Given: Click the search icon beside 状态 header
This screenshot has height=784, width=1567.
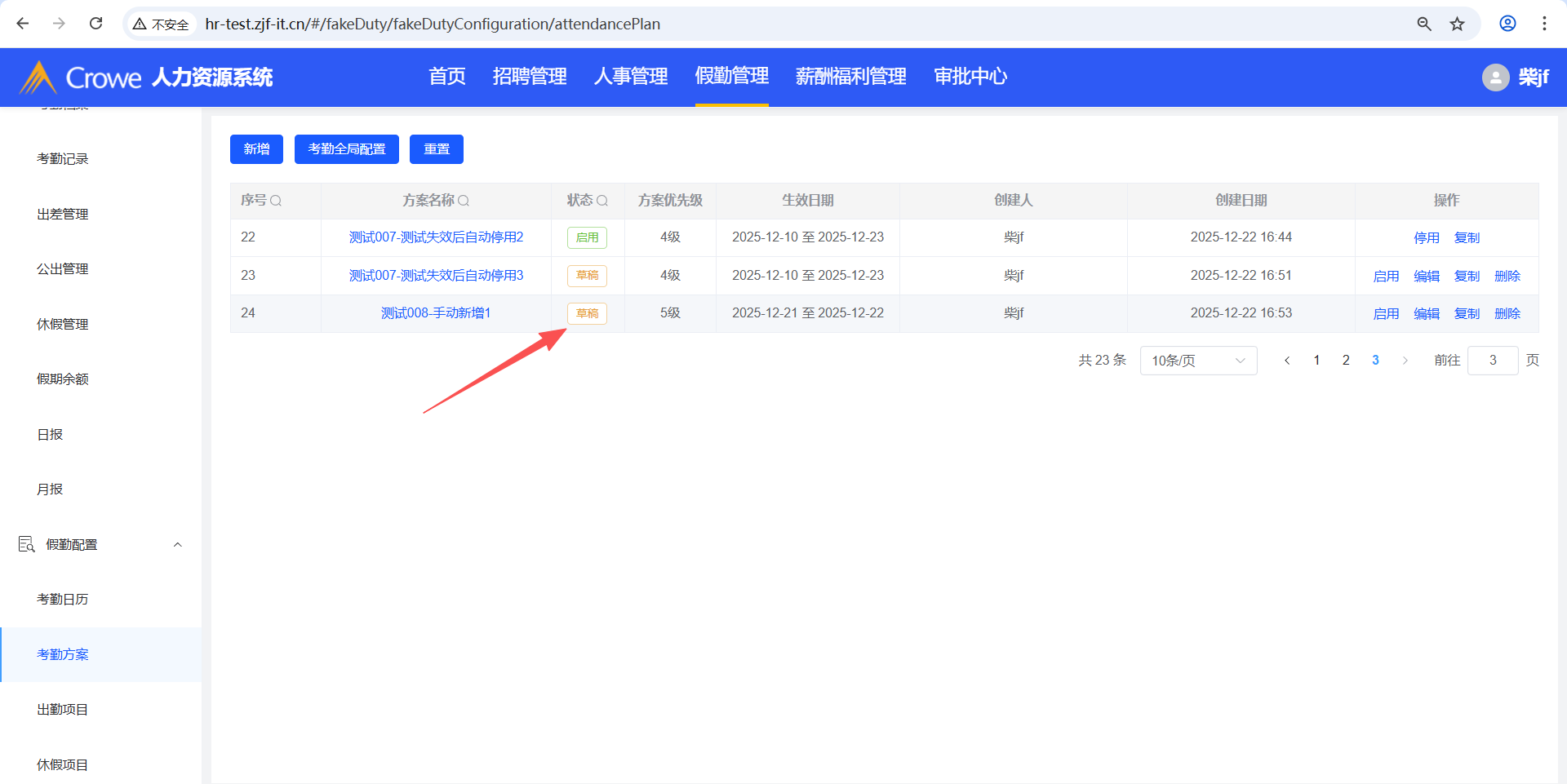Looking at the screenshot, I should [x=602, y=201].
